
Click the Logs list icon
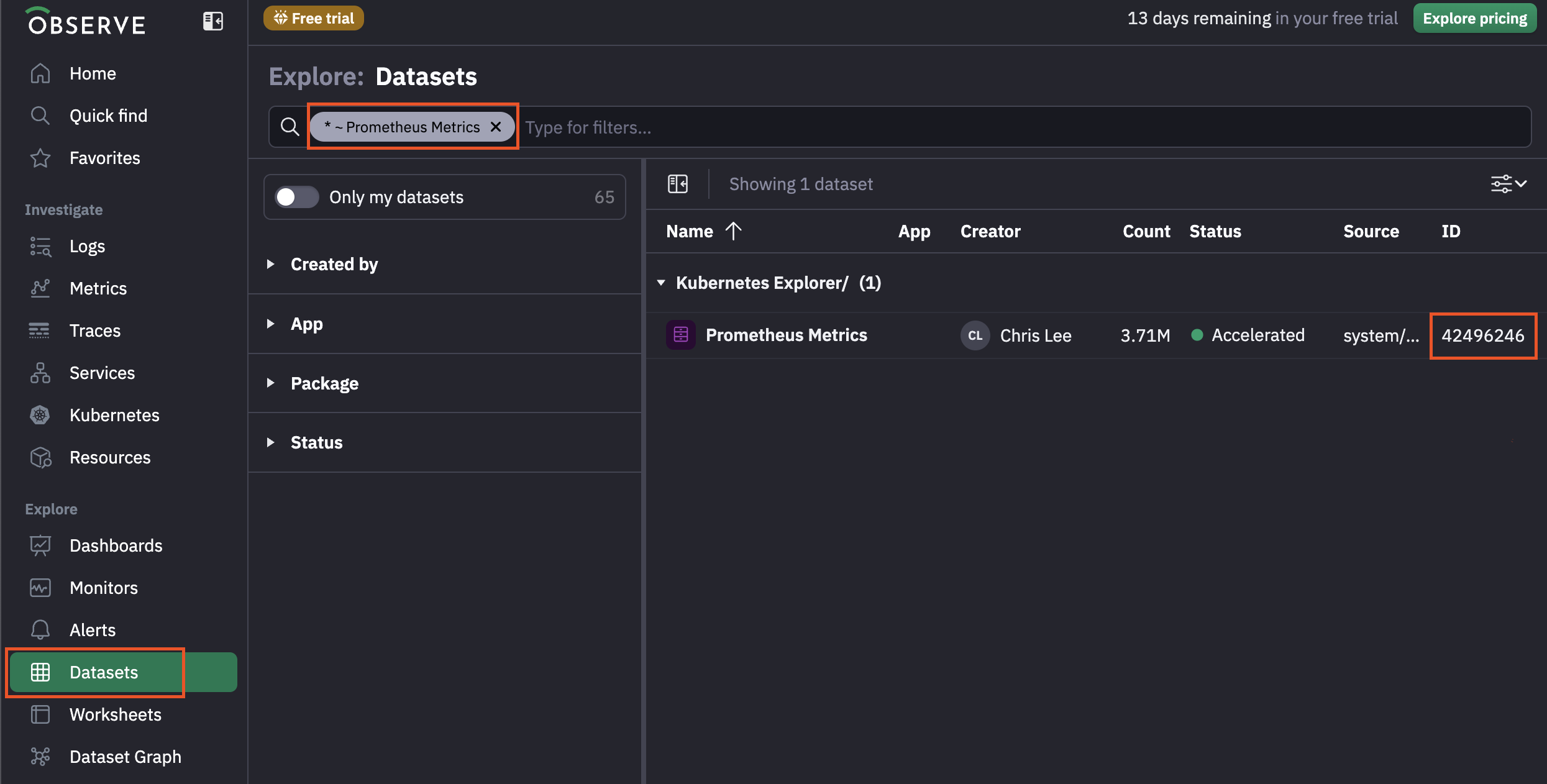click(40, 246)
